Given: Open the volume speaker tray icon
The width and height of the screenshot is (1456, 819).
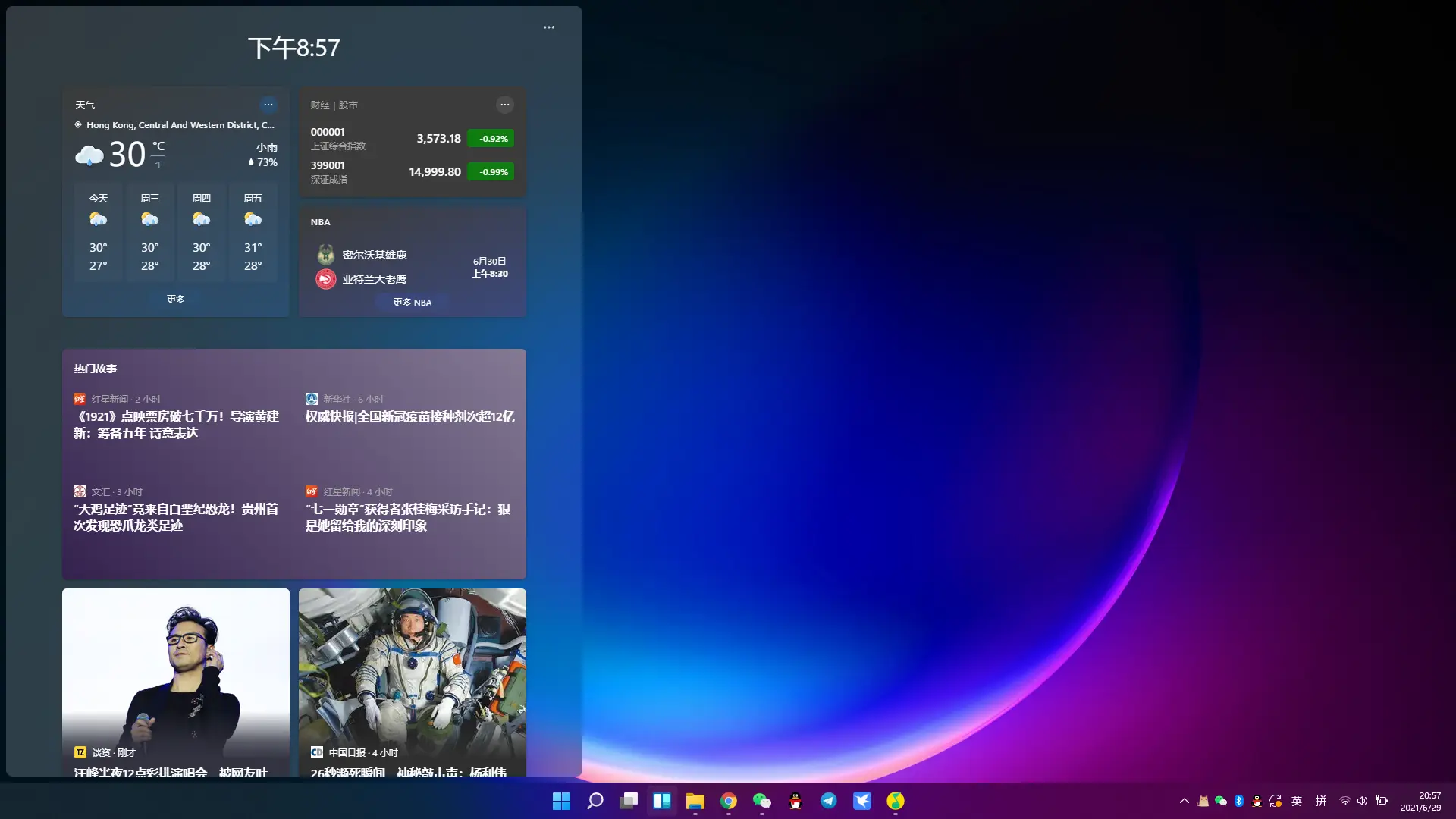Looking at the screenshot, I should point(1363,801).
